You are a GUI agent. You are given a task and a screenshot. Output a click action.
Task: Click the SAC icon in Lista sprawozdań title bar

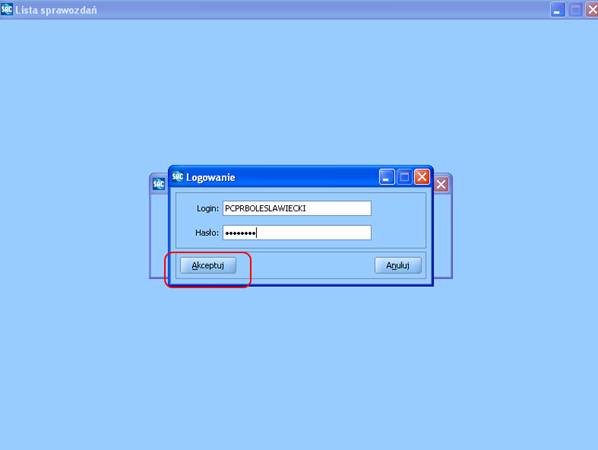click(x=6, y=9)
